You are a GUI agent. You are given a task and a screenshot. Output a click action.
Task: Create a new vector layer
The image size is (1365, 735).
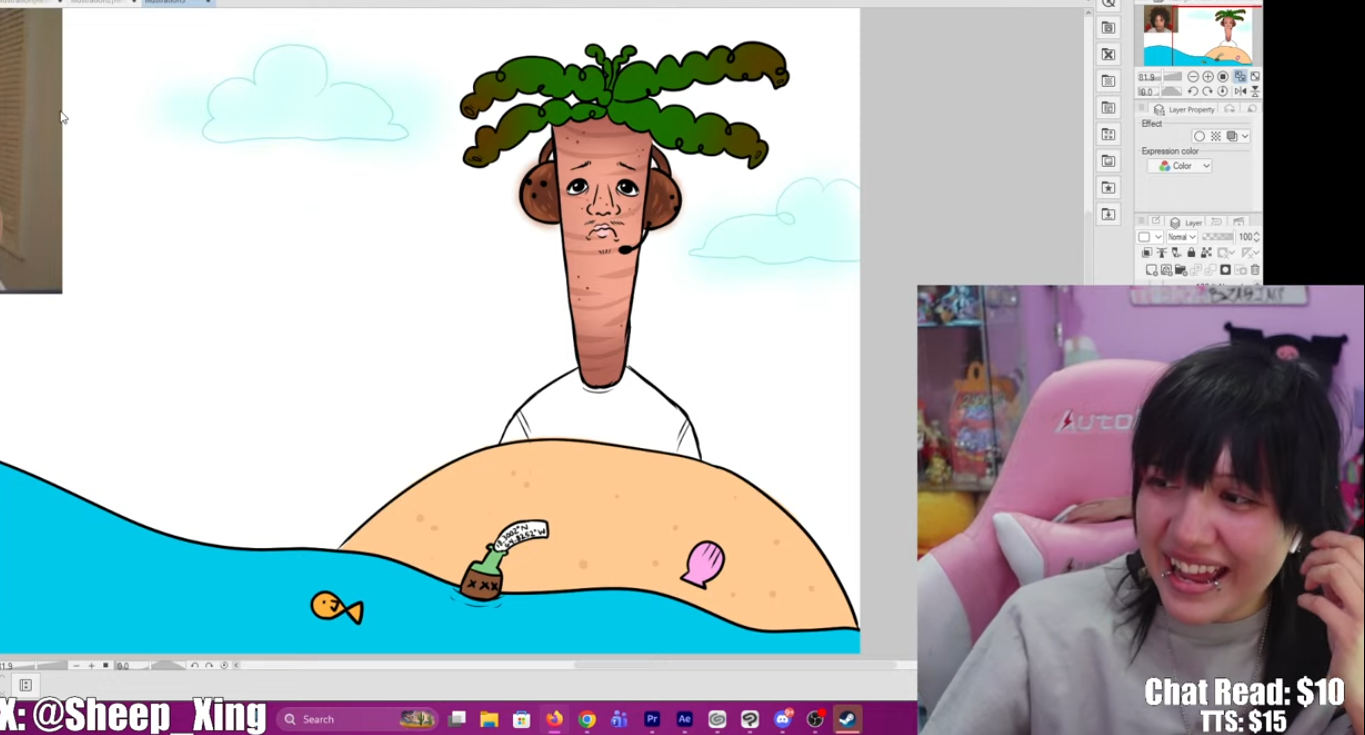(1167, 270)
